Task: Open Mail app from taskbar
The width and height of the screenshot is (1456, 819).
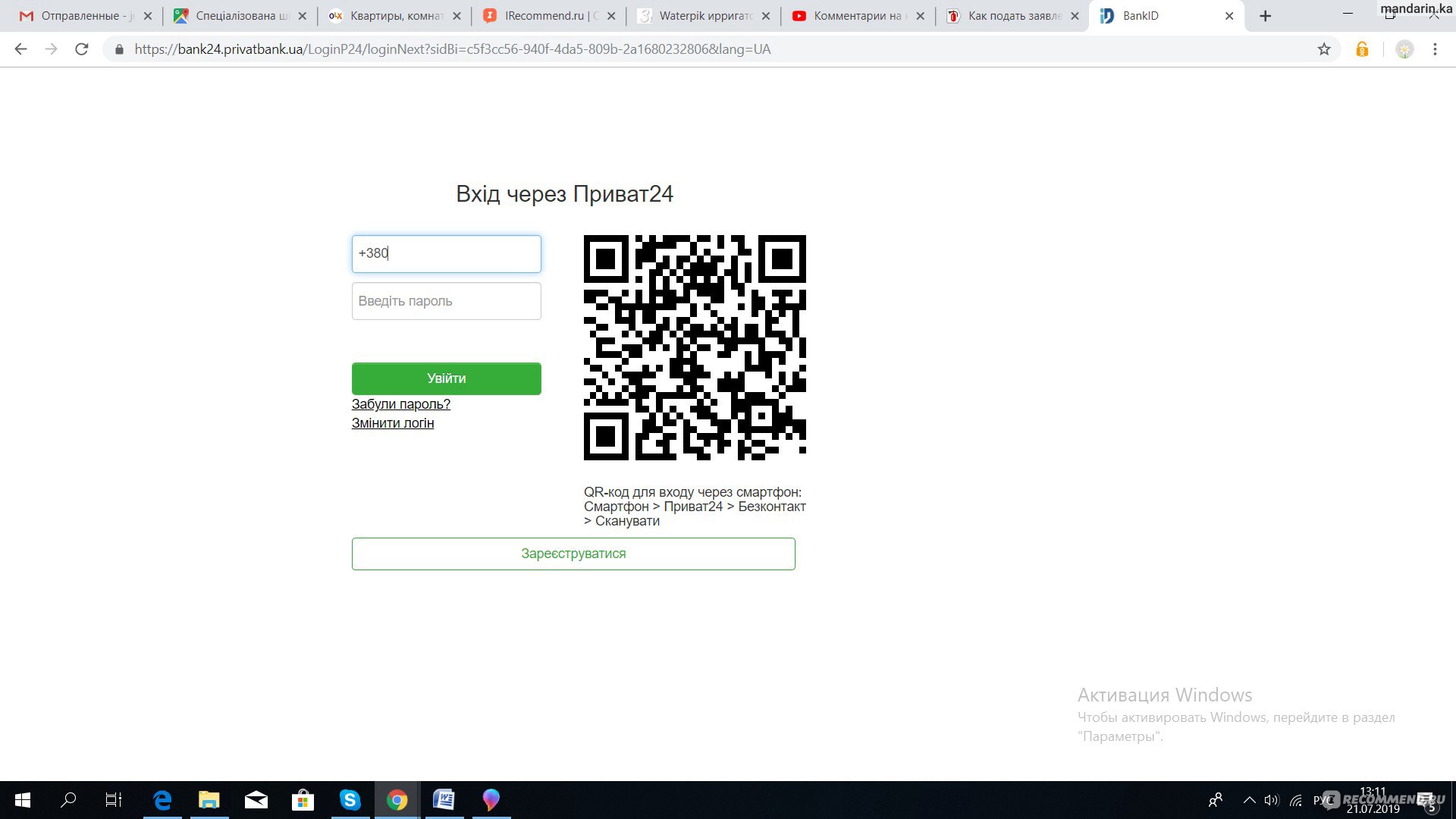Action: click(x=256, y=800)
